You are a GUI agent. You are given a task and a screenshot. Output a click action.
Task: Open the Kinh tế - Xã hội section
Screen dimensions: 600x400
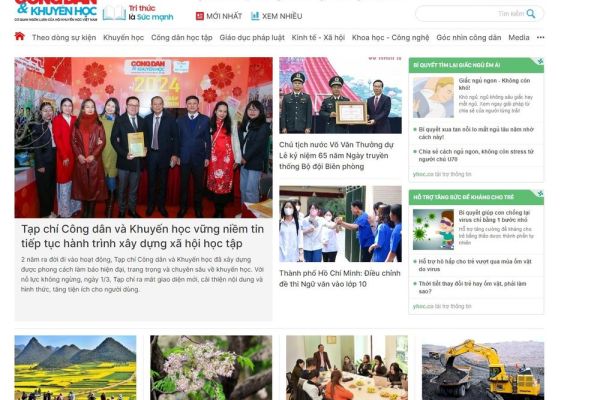[x=318, y=38]
